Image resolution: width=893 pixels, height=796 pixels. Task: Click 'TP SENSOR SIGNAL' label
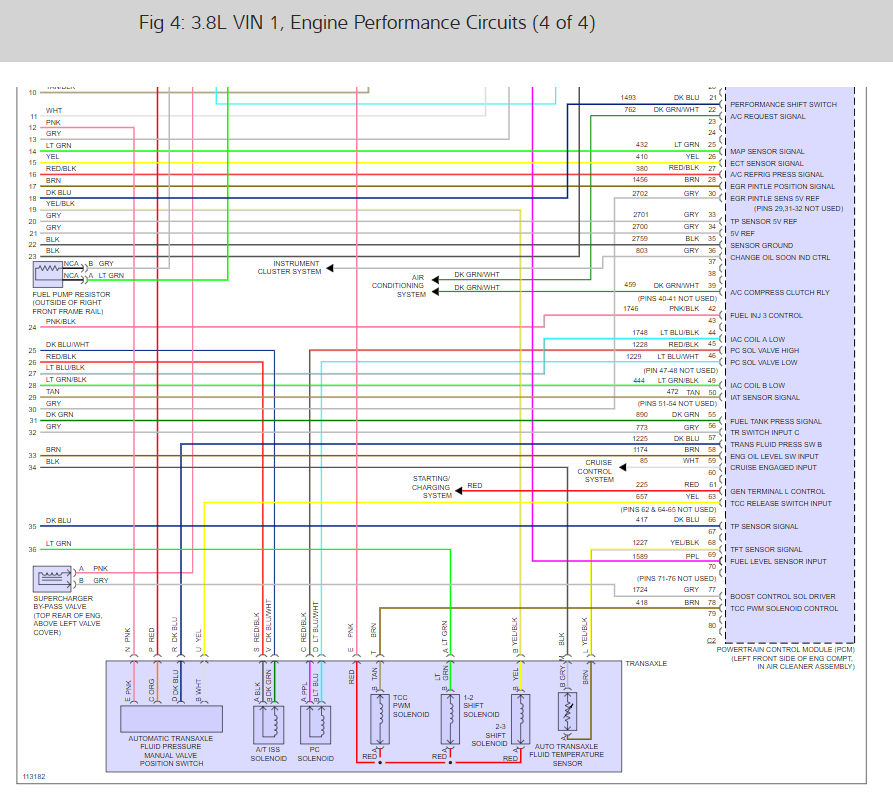pos(764,527)
